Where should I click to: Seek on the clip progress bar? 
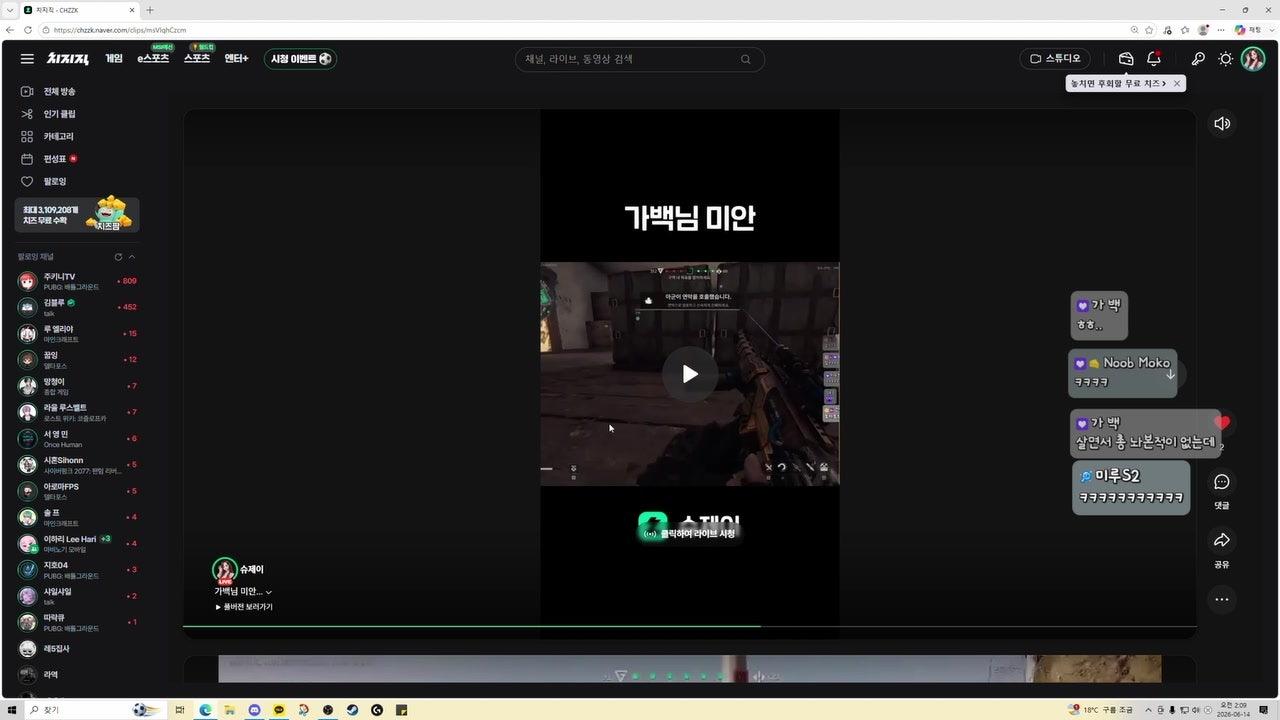[689, 626]
